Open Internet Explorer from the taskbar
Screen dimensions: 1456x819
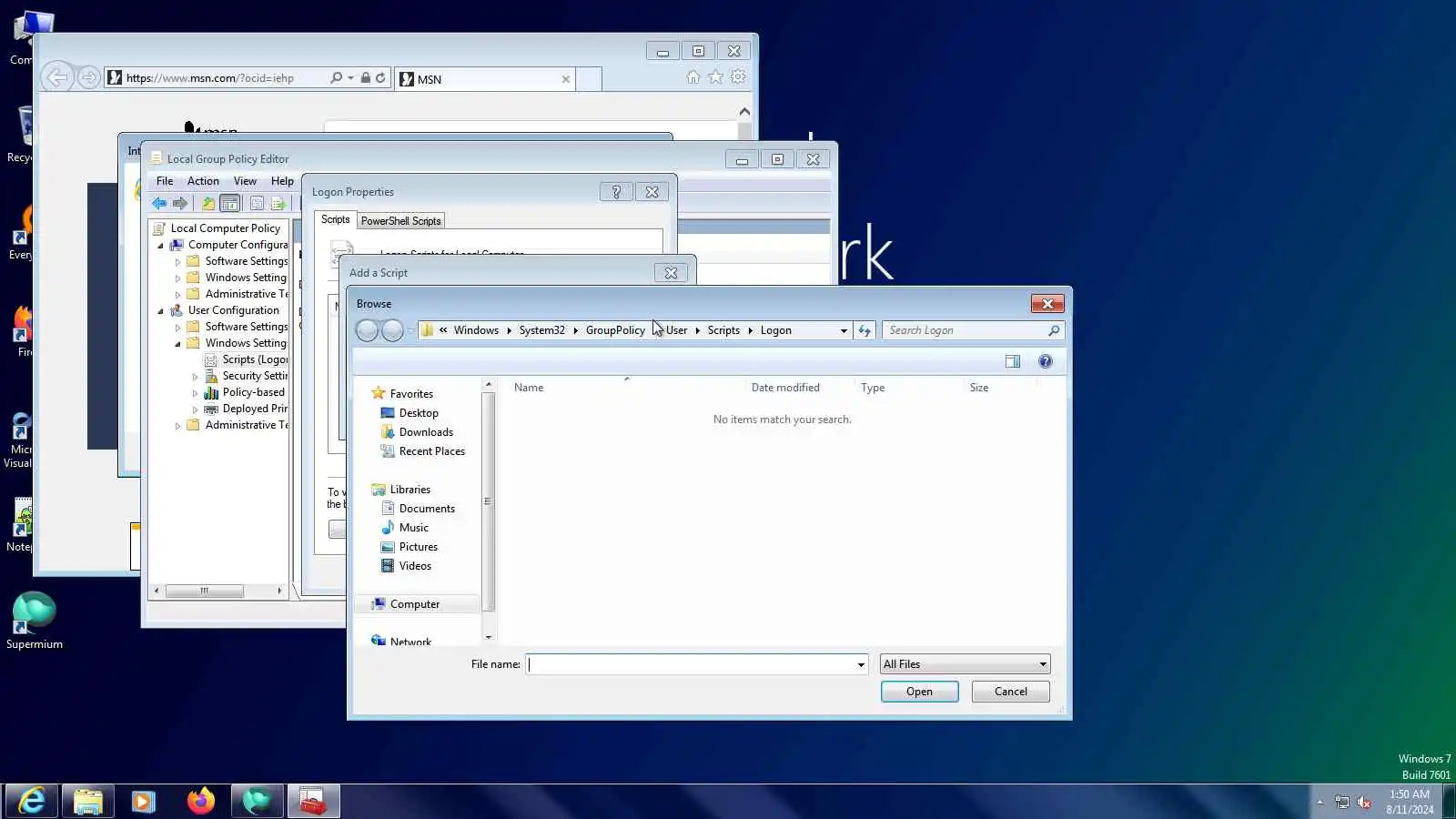[x=33, y=801]
